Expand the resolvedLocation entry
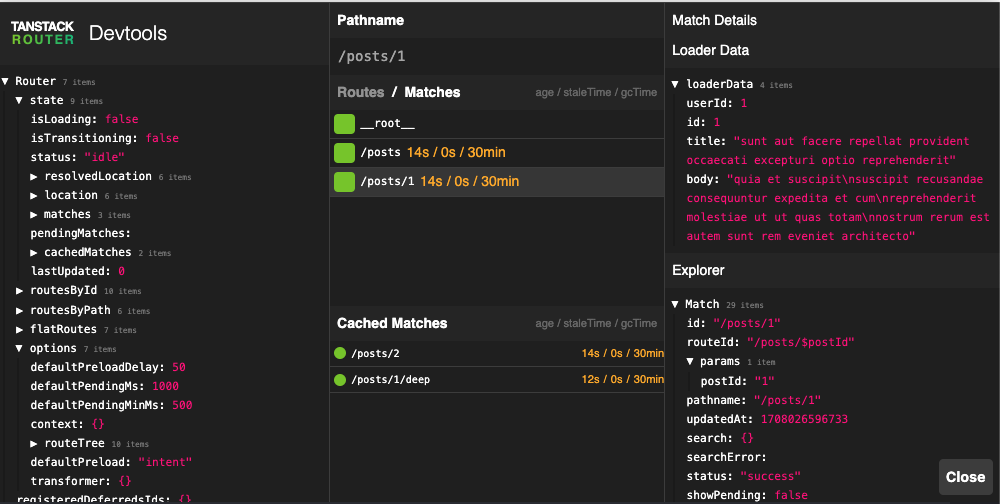Image resolution: width=1000 pixels, height=504 pixels. tap(34, 176)
